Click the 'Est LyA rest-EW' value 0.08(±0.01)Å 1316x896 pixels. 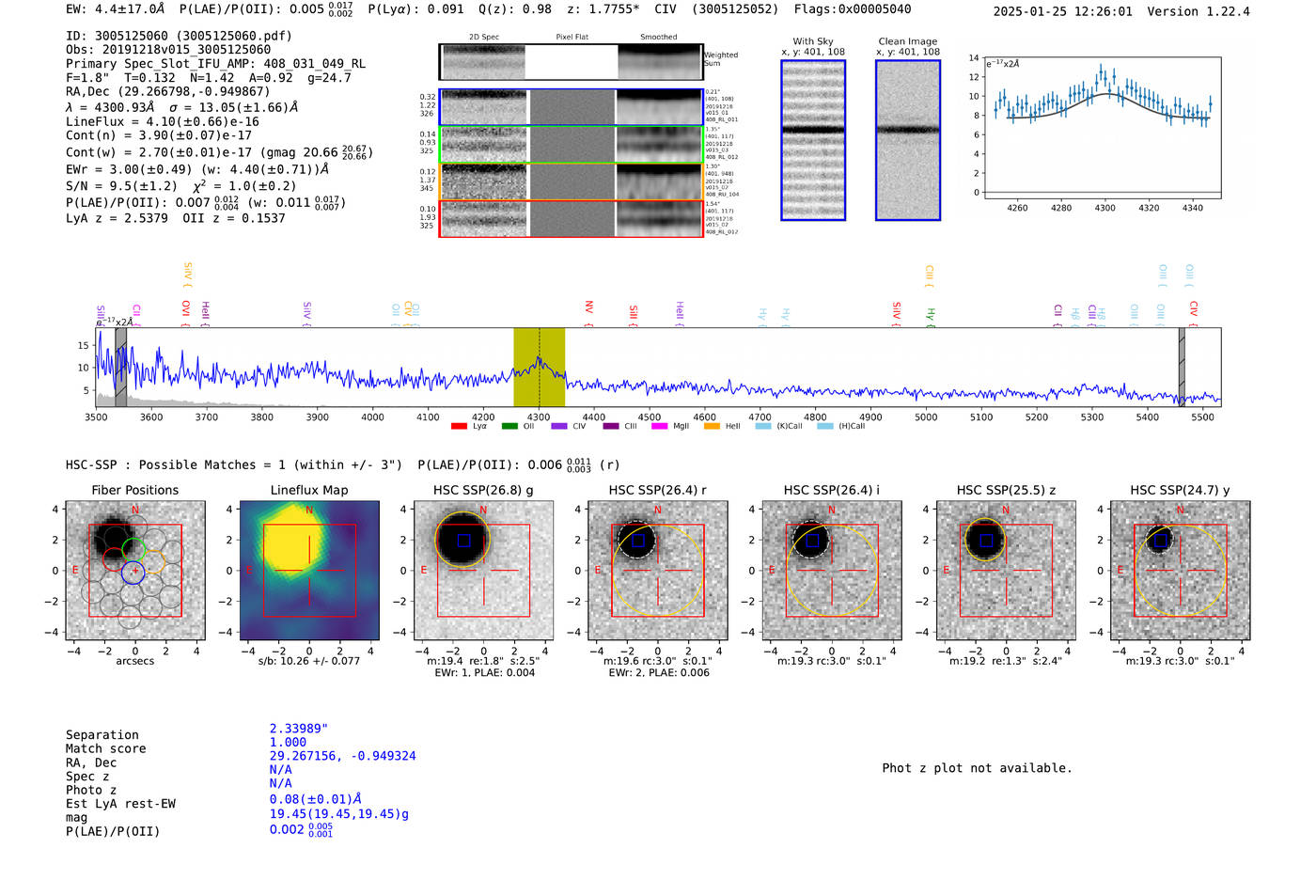[316, 799]
